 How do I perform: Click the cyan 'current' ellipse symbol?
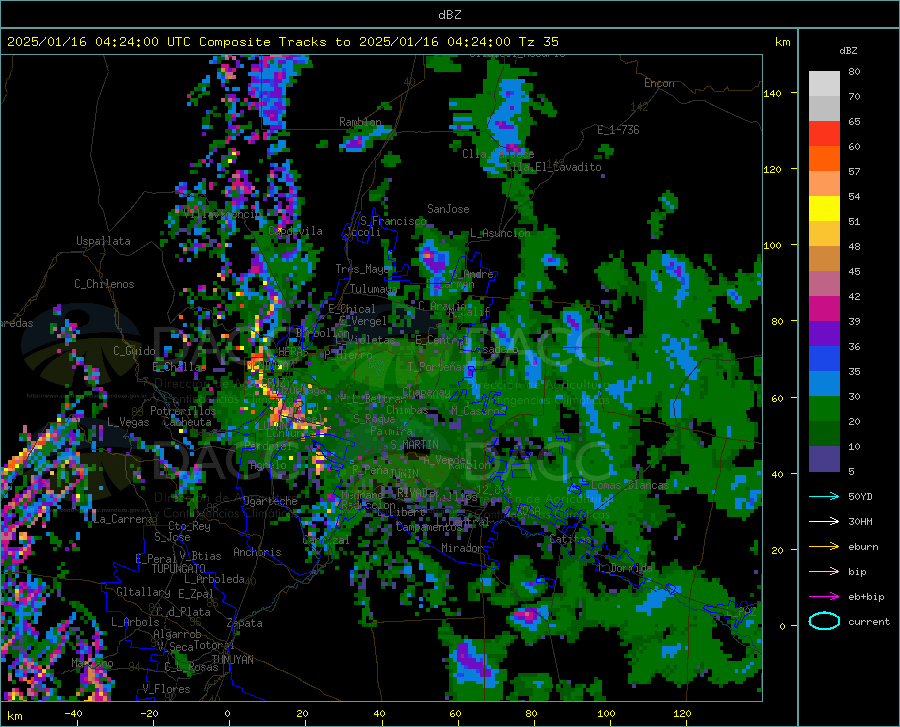[824, 621]
